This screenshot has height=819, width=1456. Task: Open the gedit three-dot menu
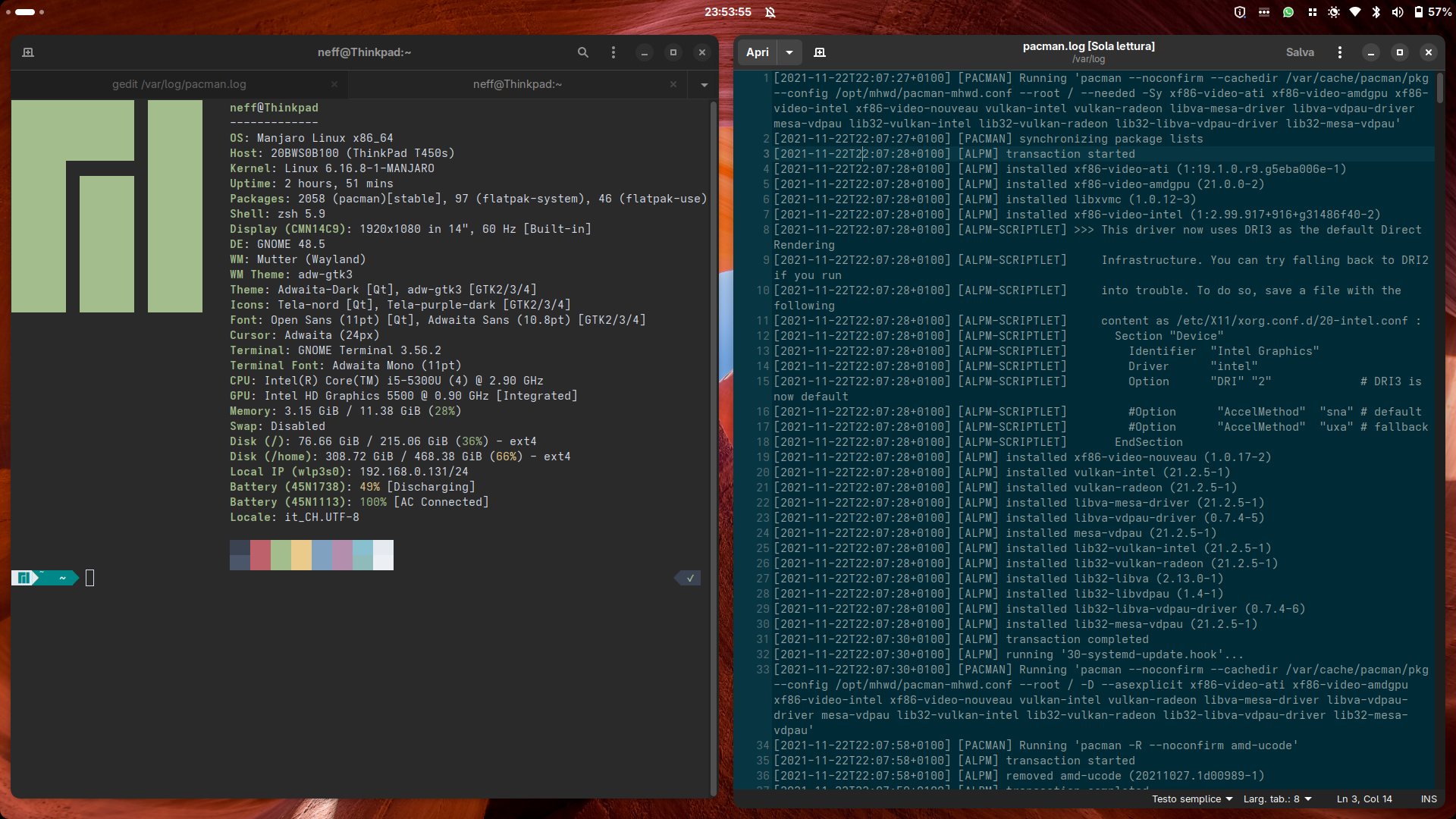click(x=1340, y=52)
